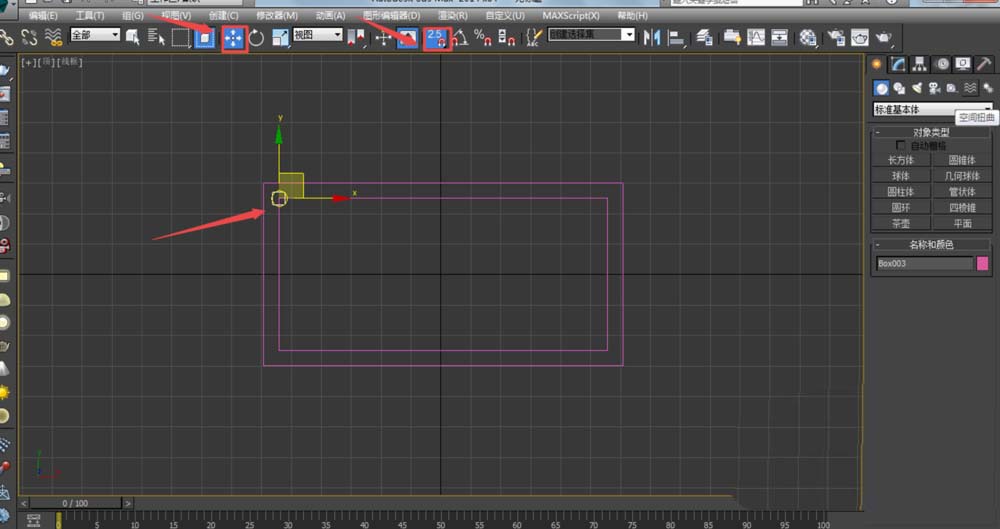
Task: Expand the 视图 coordinate system dropdown
Action: 317,35
